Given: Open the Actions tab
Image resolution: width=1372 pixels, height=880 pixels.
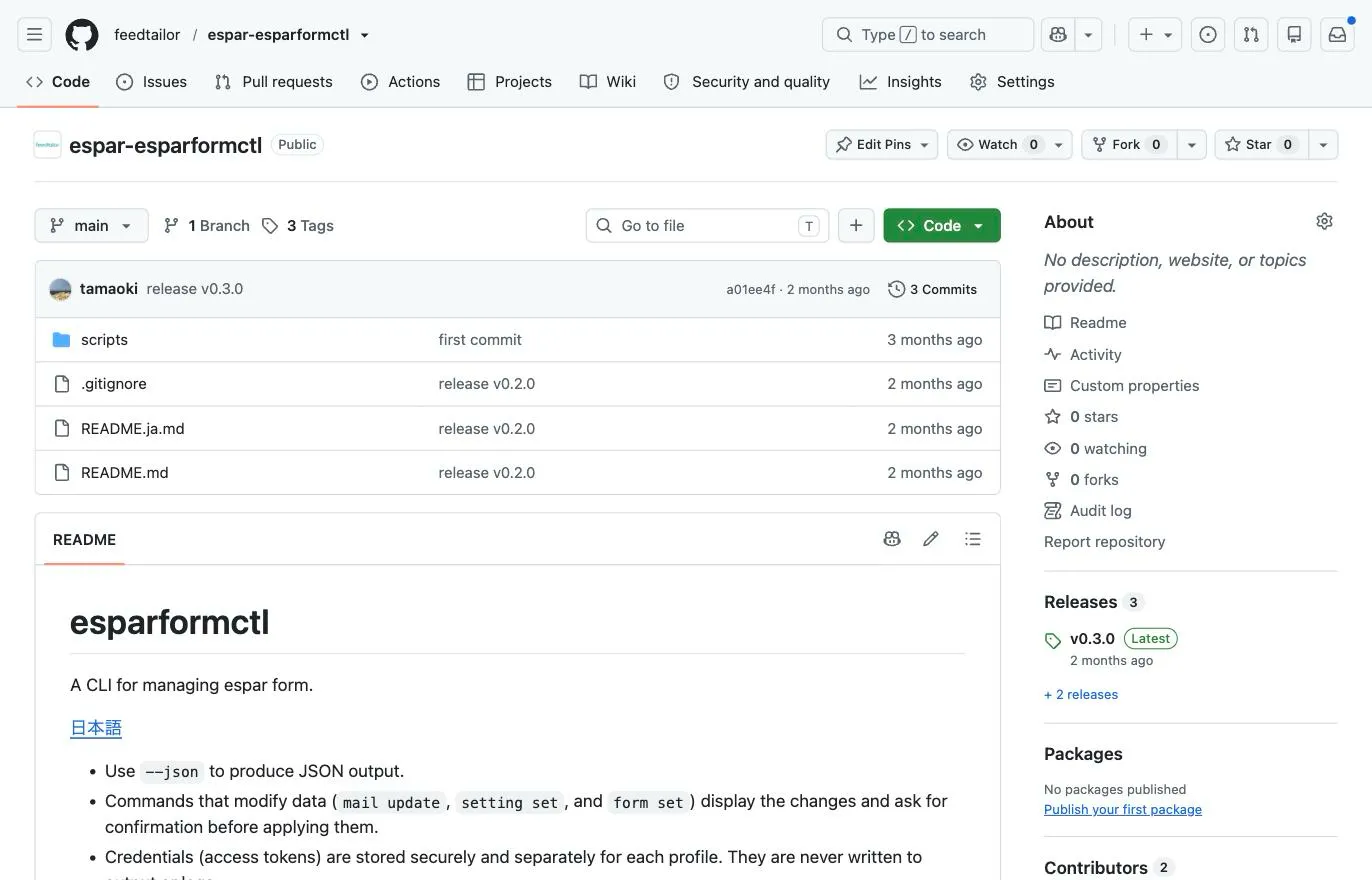Looking at the screenshot, I should point(400,82).
